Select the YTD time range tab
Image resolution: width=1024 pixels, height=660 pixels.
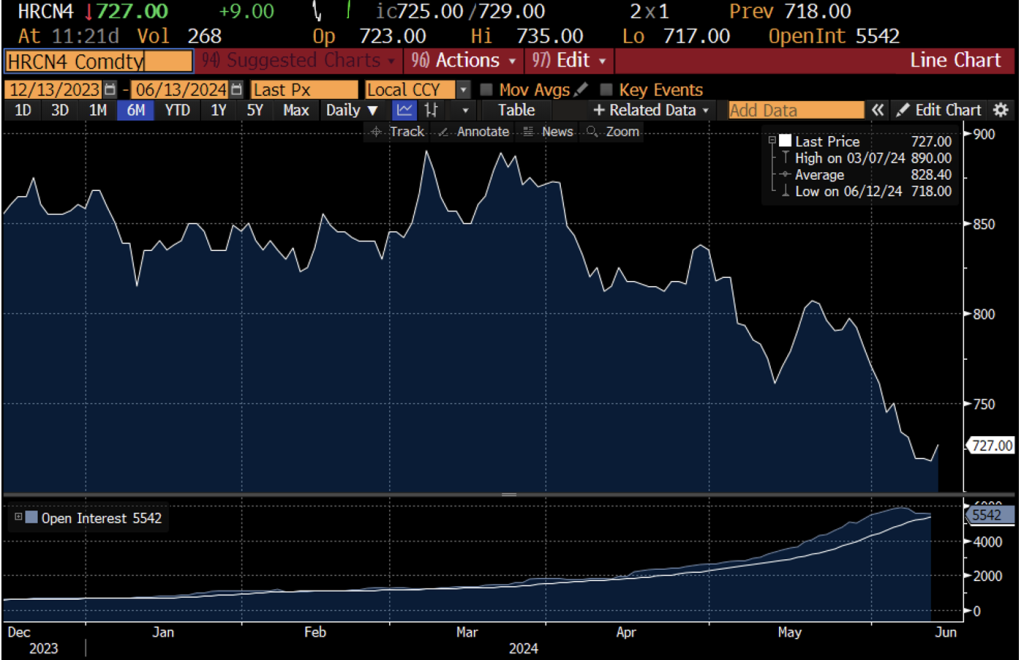177,110
